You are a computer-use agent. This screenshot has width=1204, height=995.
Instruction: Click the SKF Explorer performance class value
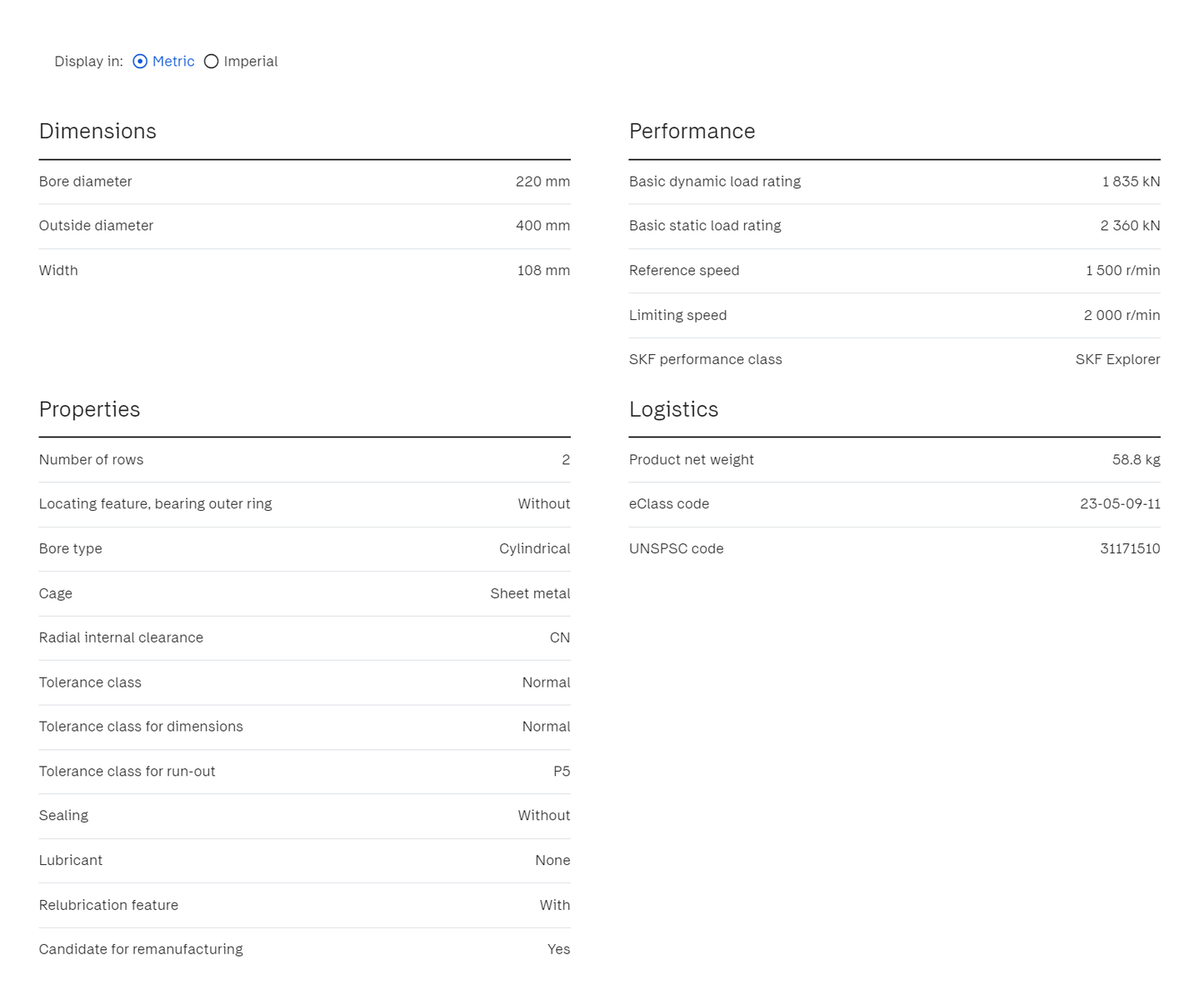click(1117, 360)
